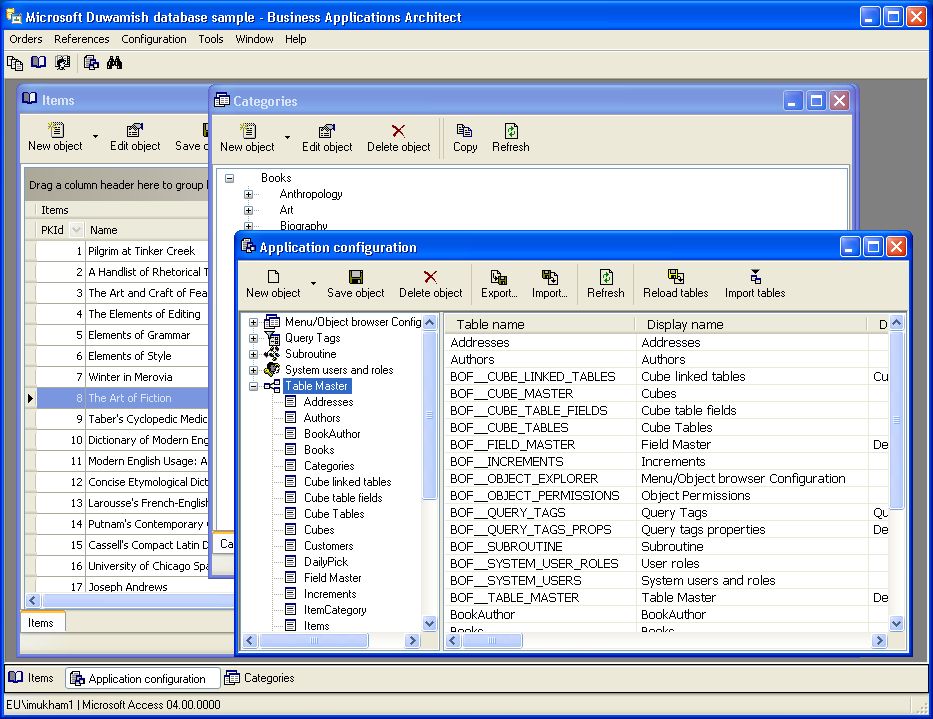Viewport: 933px width, 719px height.
Task: Click the Items tab inside Items window
Action: (x=41, y=623)
